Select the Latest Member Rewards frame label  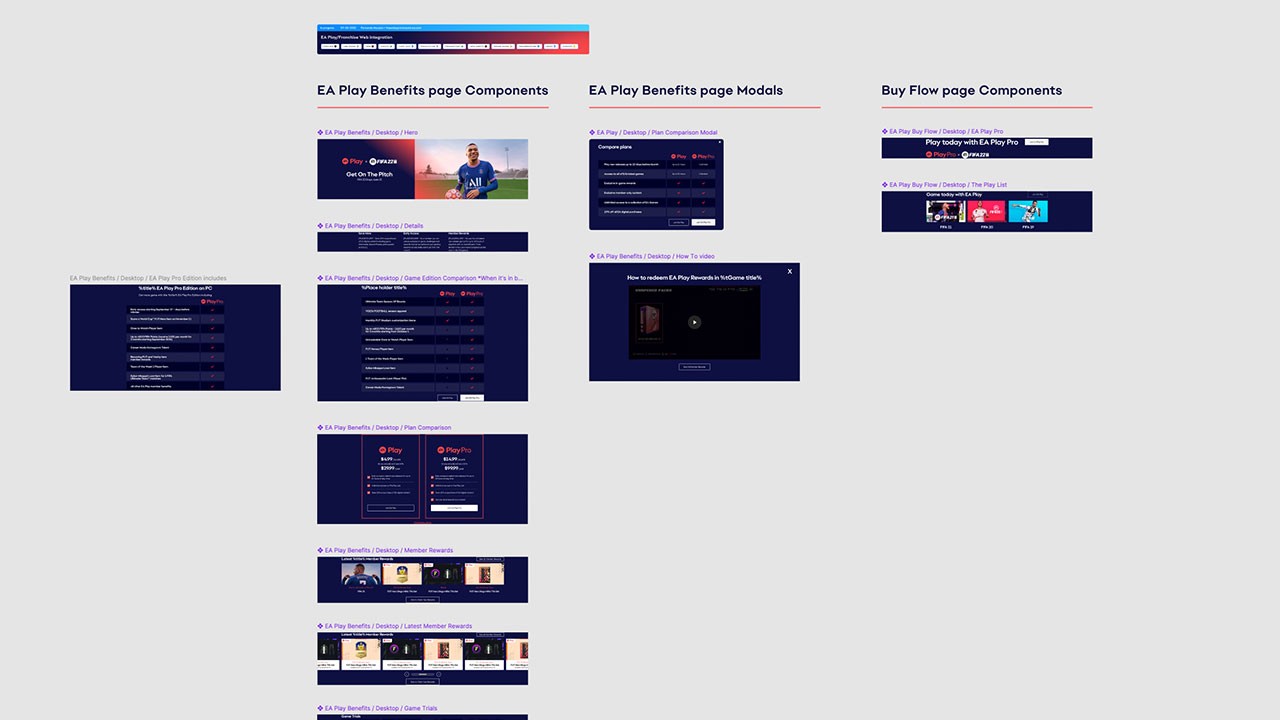[x=395, y=626]
